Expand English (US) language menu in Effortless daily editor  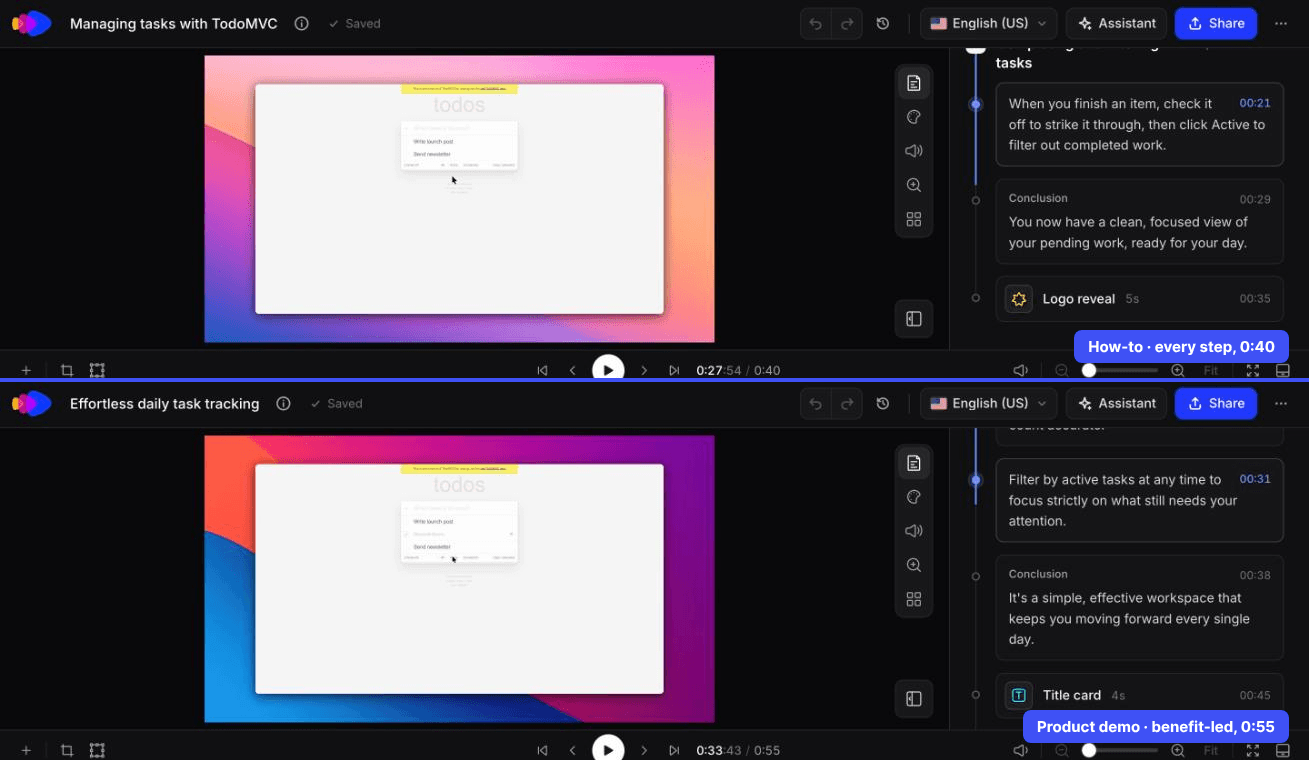click(989, 403)
